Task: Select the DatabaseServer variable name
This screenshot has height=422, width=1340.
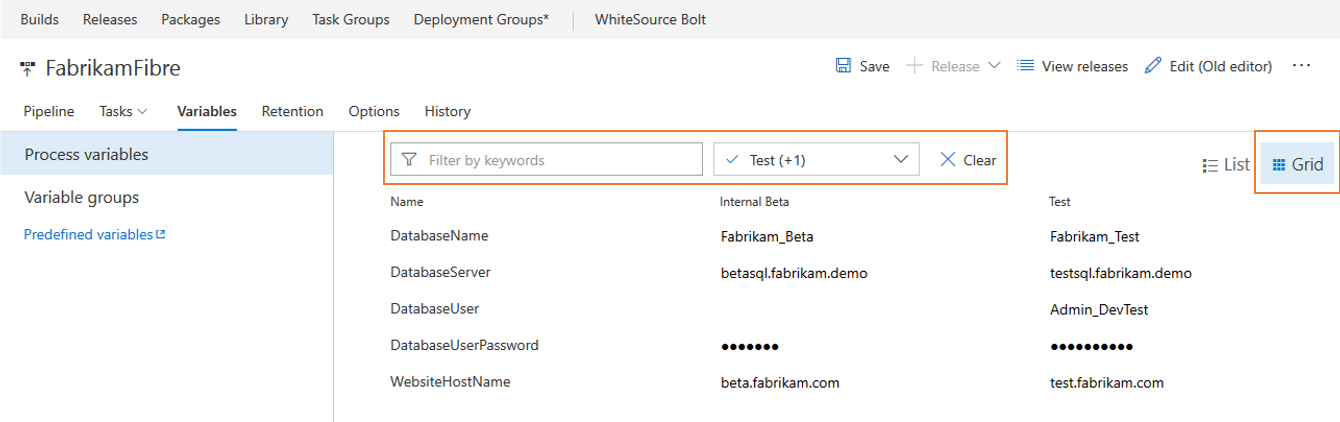Action: click(x=441, y=272)
